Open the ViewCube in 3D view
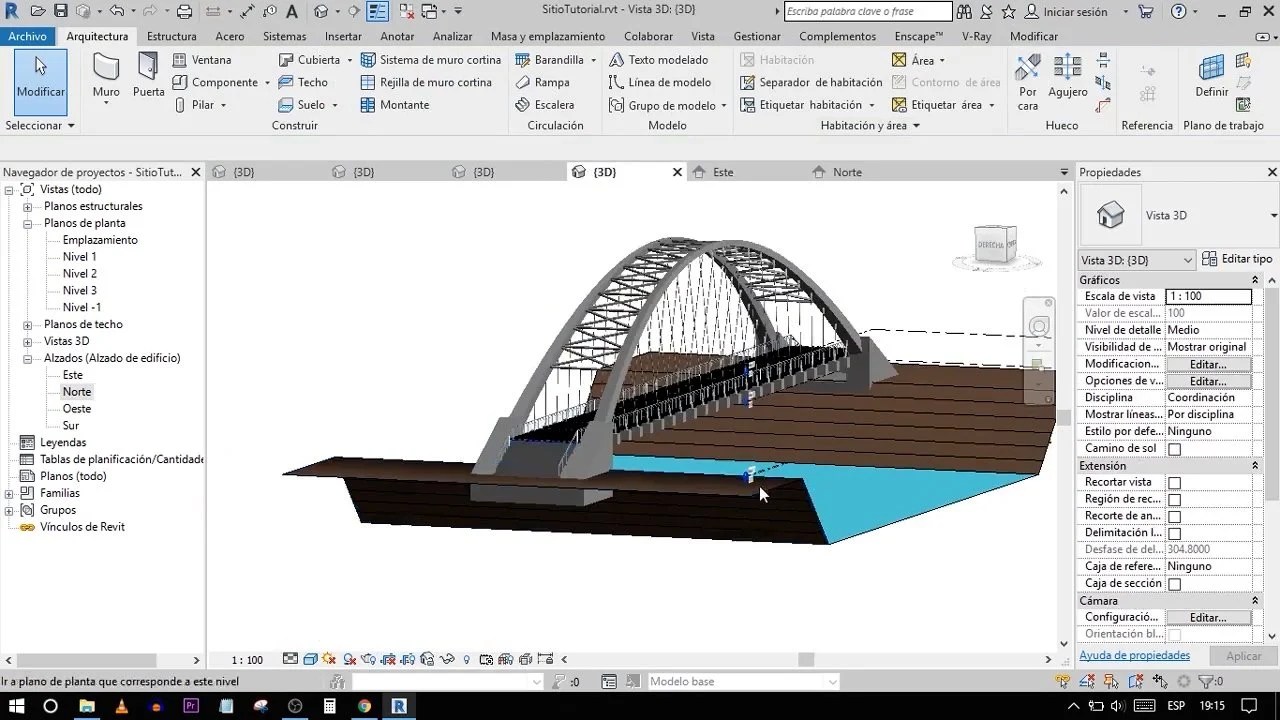Image resolution: width=1280 pixels, height=720 pixels. pyautogui.click(x=995, y=245)
